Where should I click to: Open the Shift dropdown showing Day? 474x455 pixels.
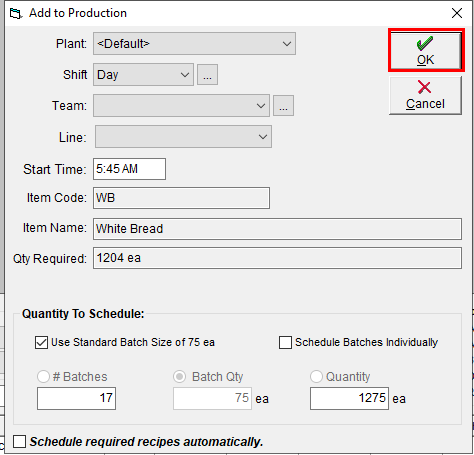[143, 75]
